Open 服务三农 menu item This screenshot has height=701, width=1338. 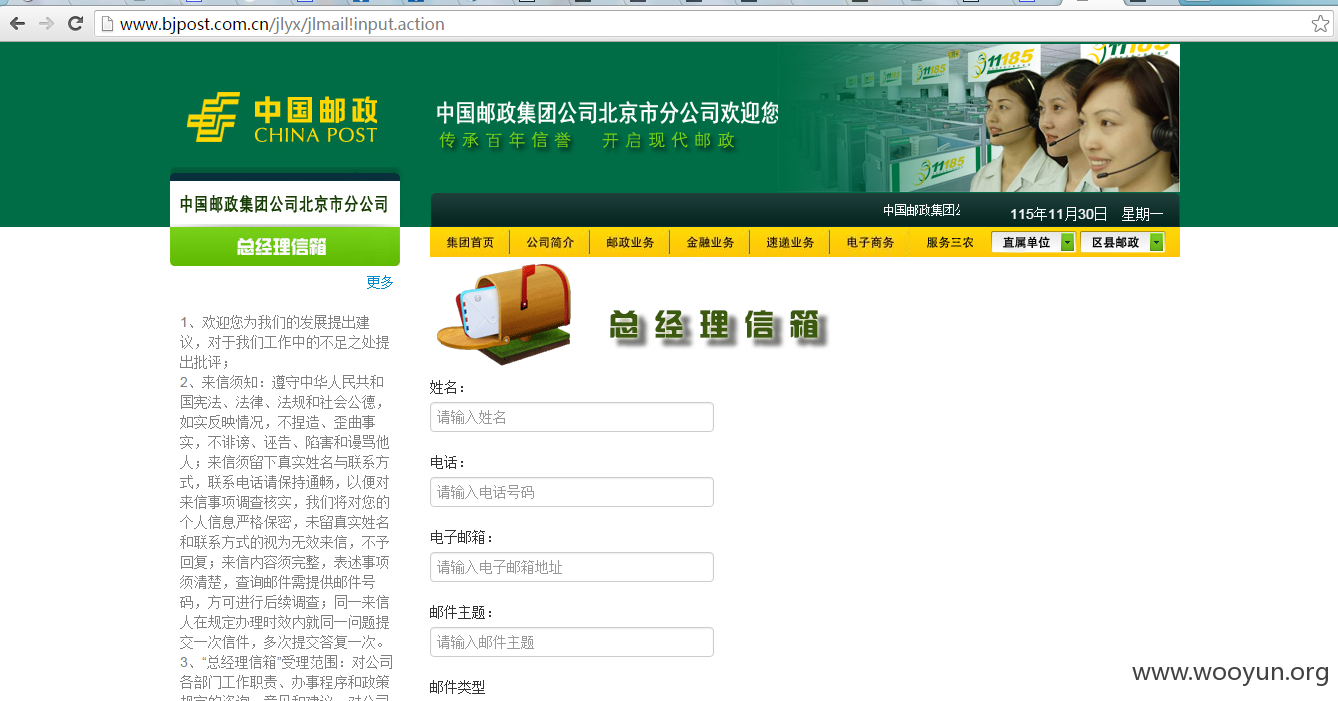pos(950,242)
